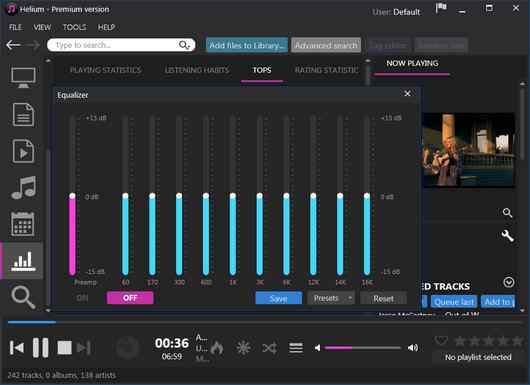Click the loud speaker icon at the volume end
Screen dimensions: 530x385
point(413,347)
